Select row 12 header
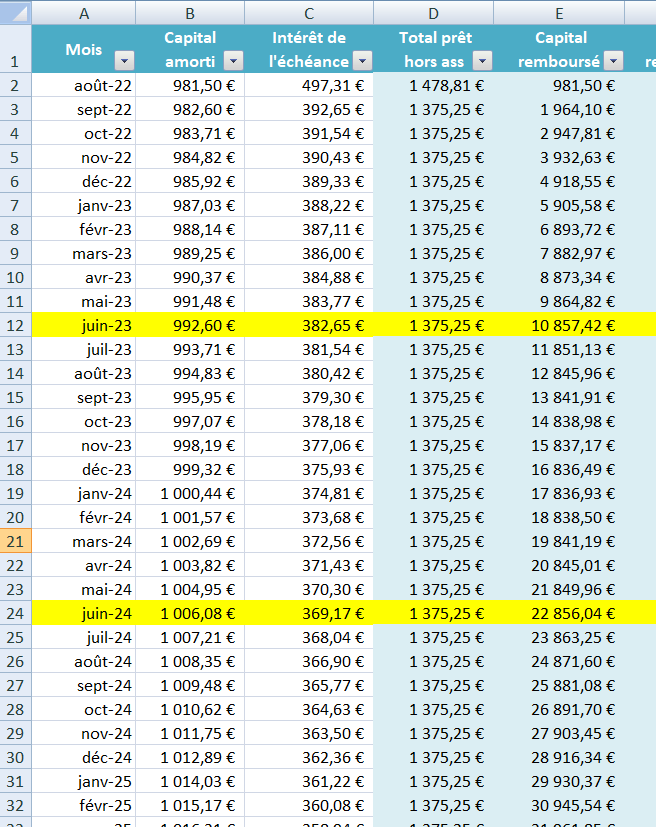 [15, 325]
